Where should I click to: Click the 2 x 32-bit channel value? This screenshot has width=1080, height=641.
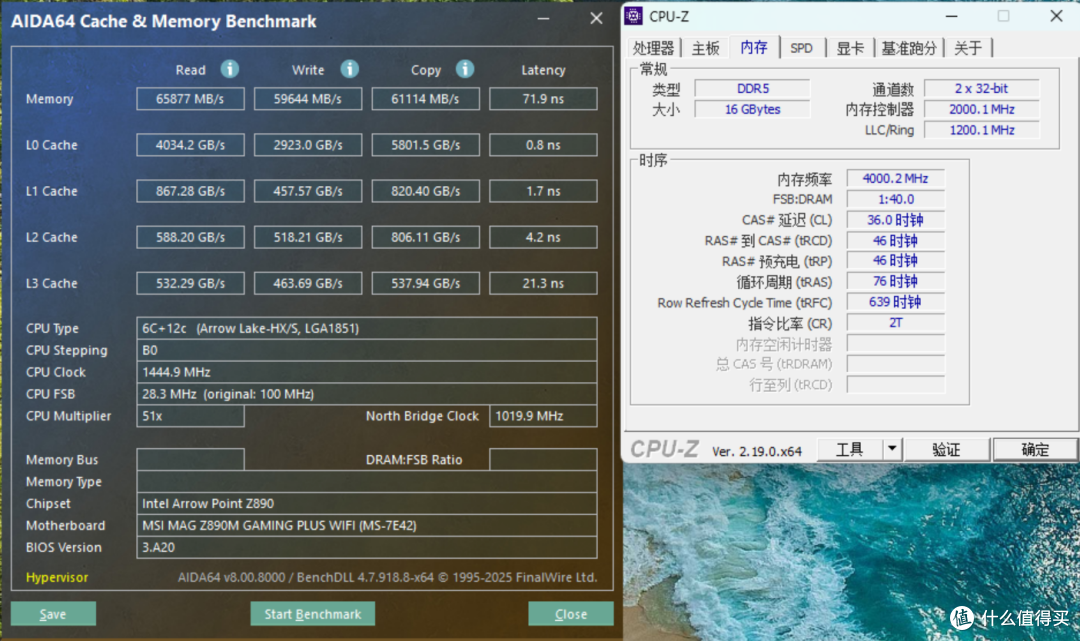[x=982, y=88]
